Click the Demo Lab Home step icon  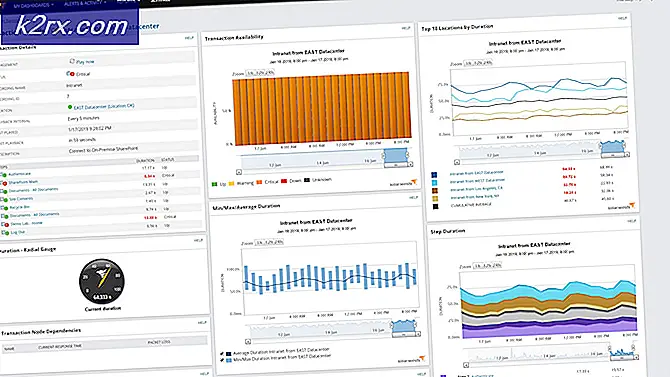click(6, 224)
